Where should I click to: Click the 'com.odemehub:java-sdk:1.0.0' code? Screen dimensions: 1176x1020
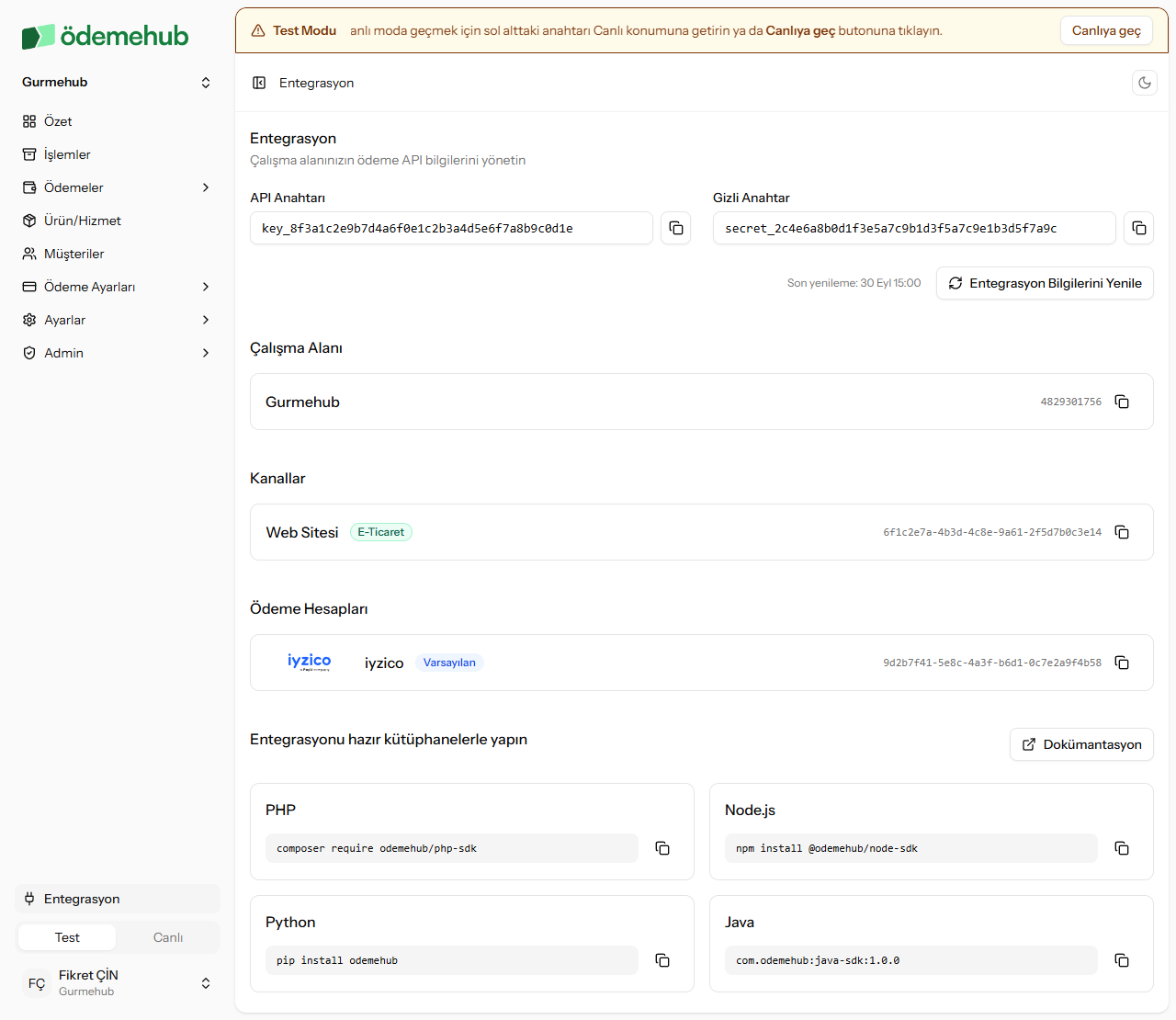tap(818, 960)
